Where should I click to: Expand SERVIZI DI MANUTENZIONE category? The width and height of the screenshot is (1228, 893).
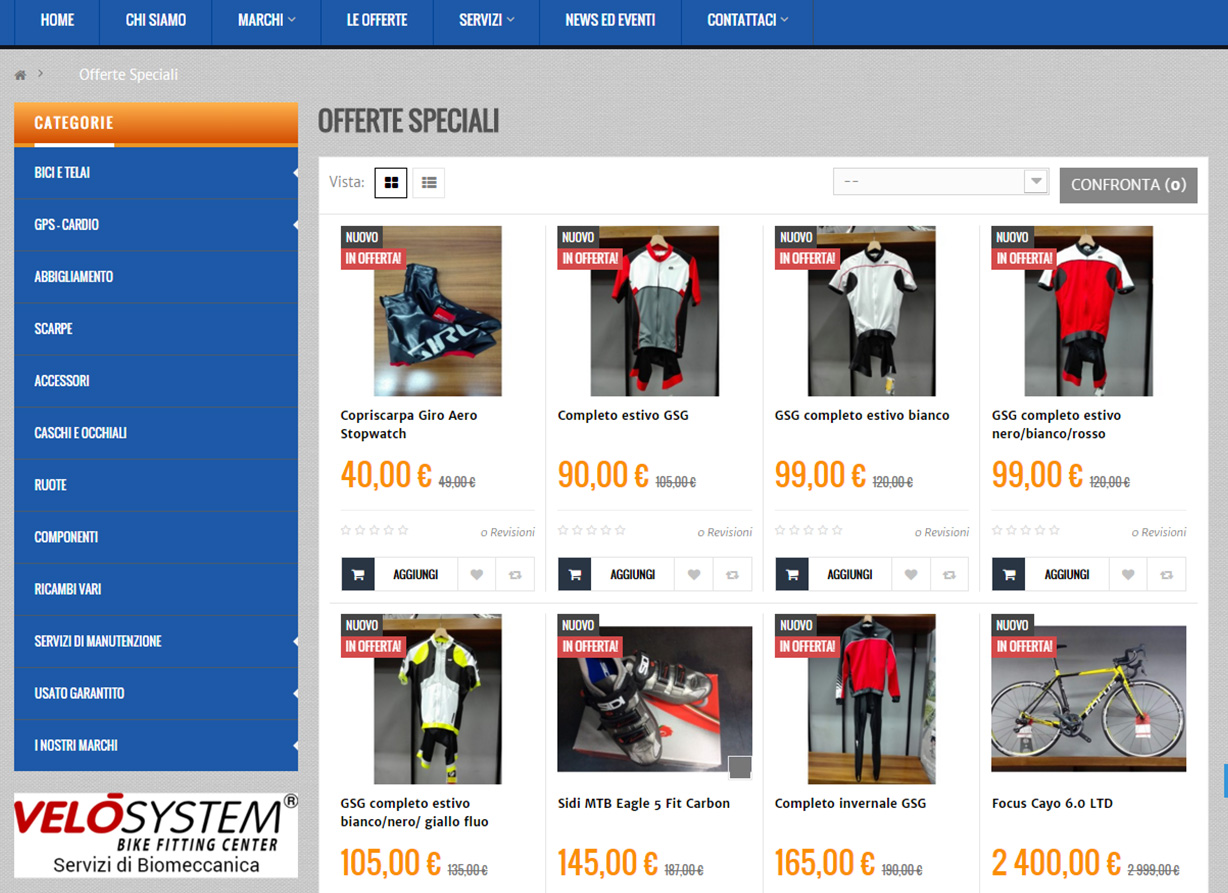click(294, 641)
